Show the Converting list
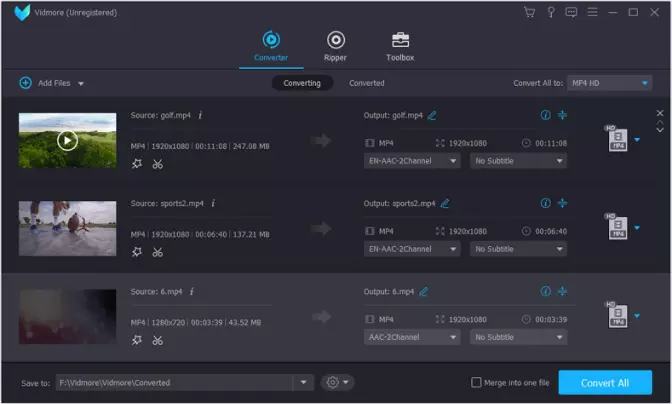Image resolution: width=672 pixels, height=404 pixels. coord(302,83)
